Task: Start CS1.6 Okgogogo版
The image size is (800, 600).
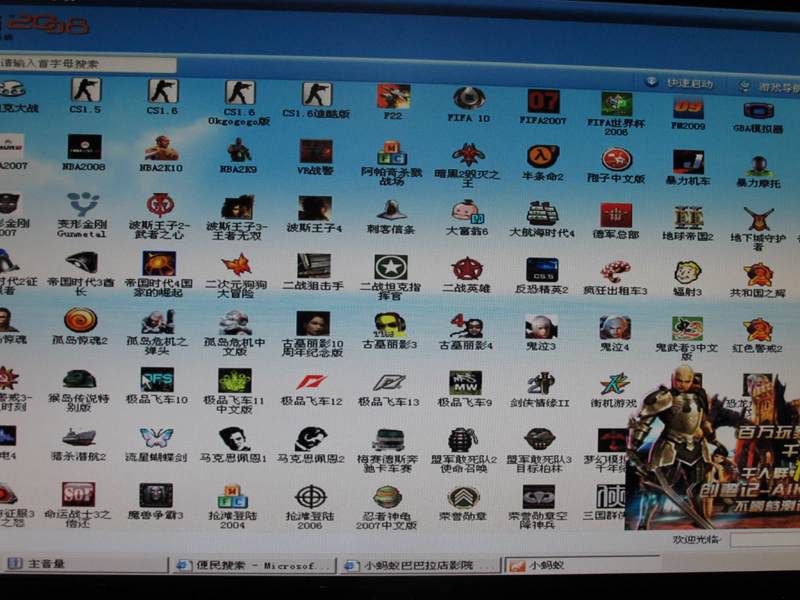Action: click(239, 93)
